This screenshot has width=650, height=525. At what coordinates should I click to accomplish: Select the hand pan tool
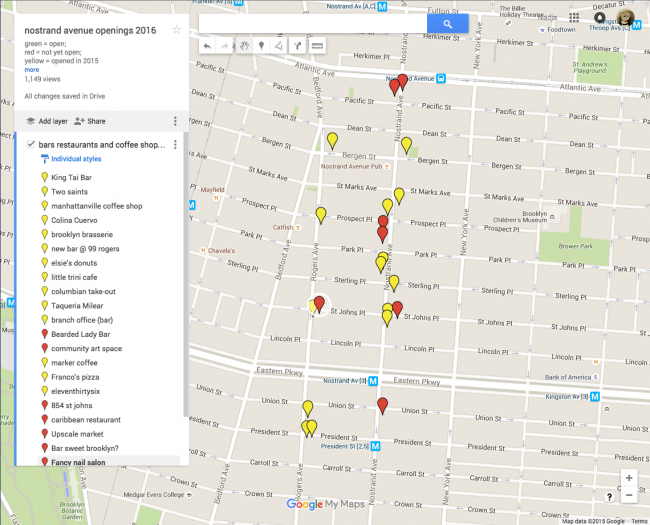tap(244, 46)
